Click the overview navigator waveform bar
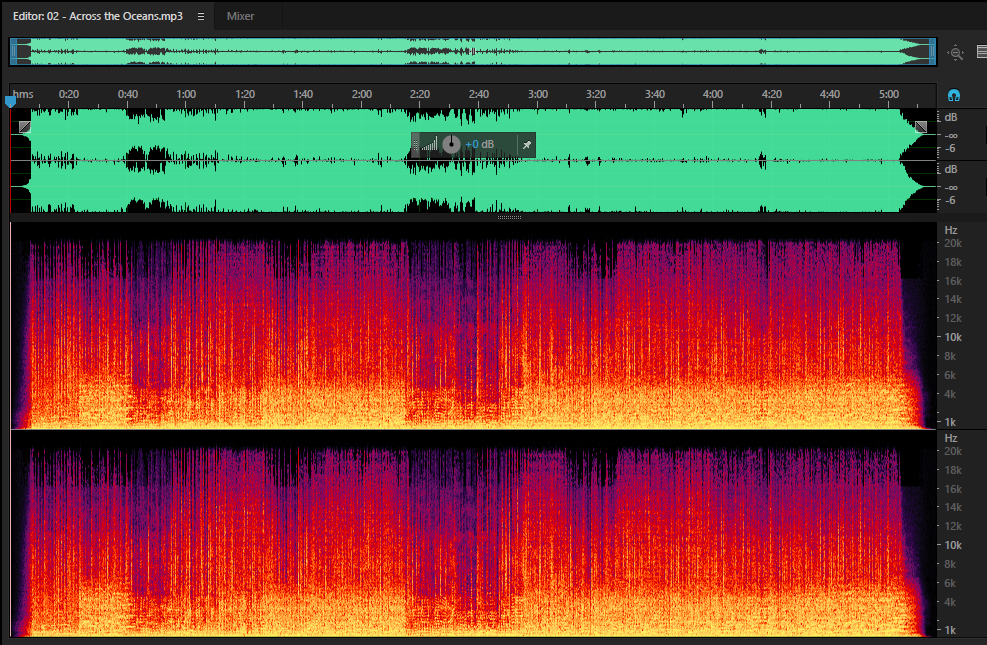This screenshot has height=645, width=987. (473, 52)
